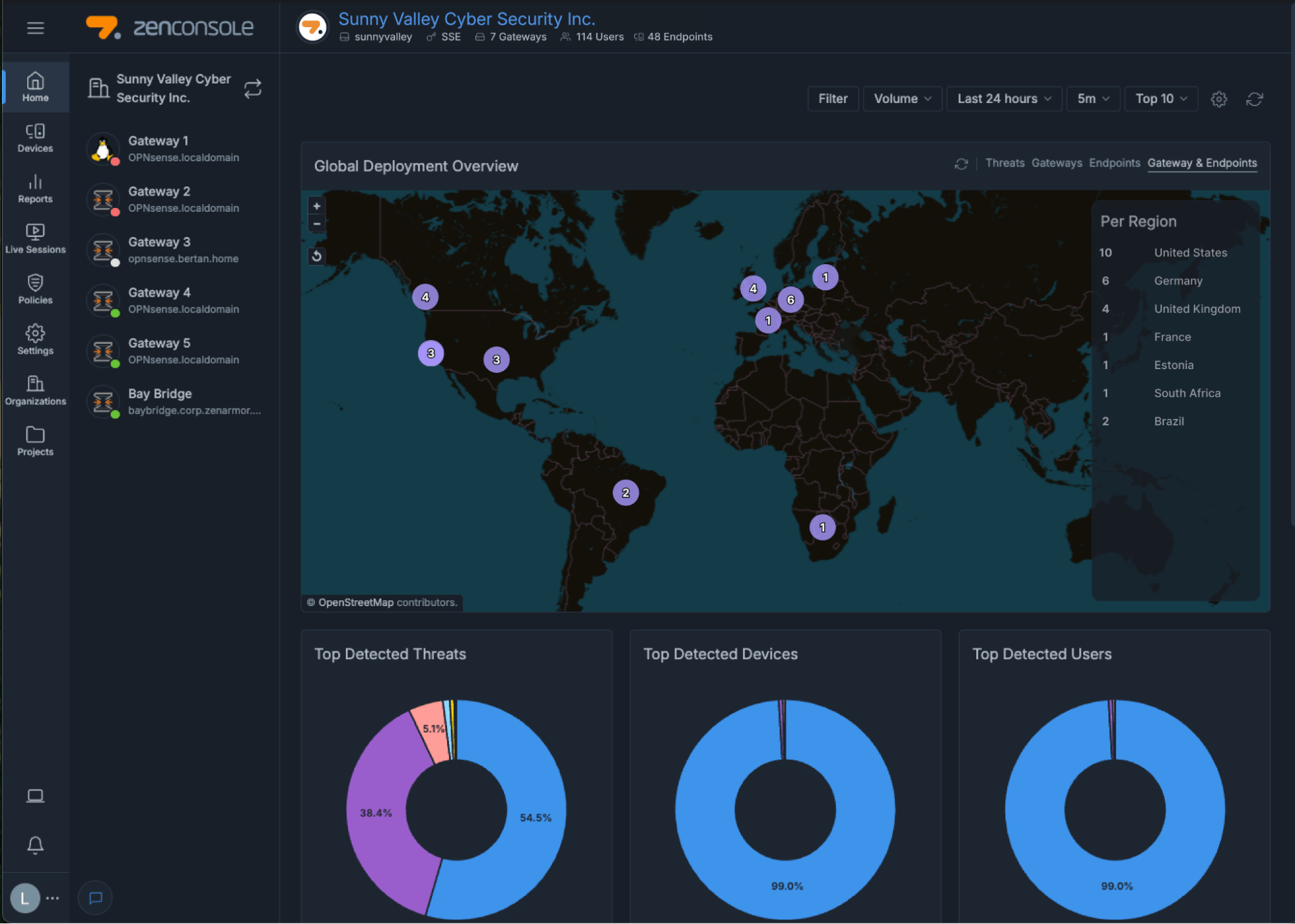The width and height of the screenshot is (1295, 924).
Task: Open the Top 10 dropdown
Action: click(x=1161, y=99)
